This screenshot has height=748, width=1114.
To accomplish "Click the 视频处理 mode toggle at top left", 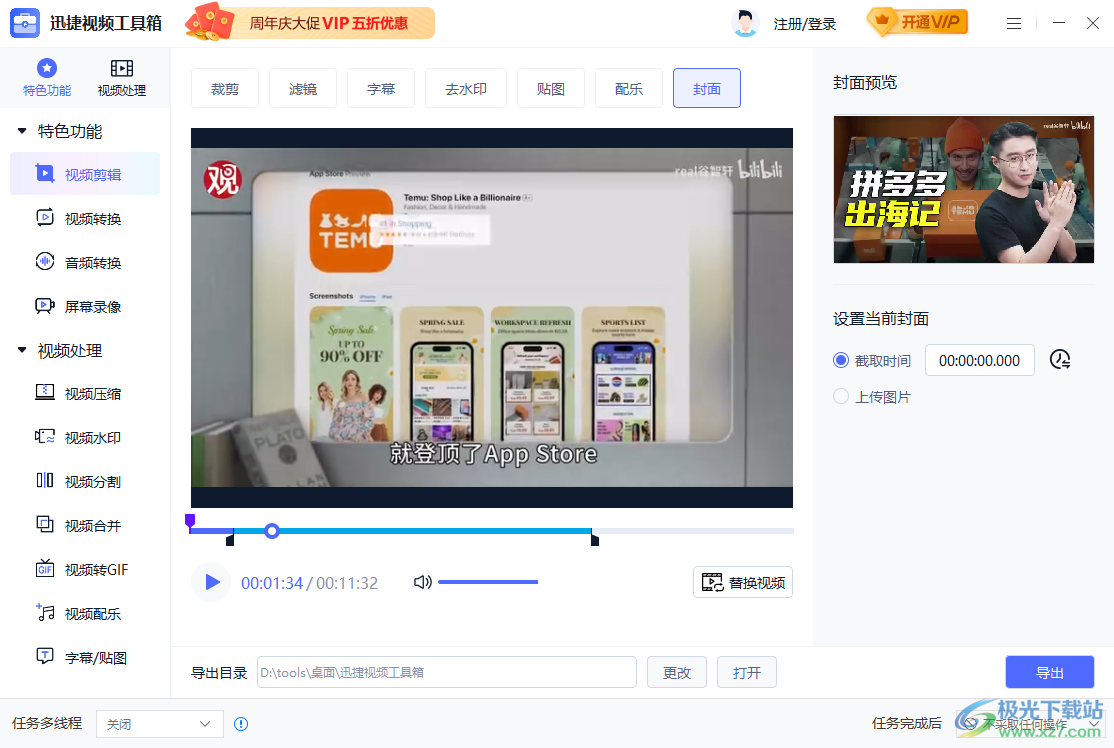I will click(x=122, y=77).
